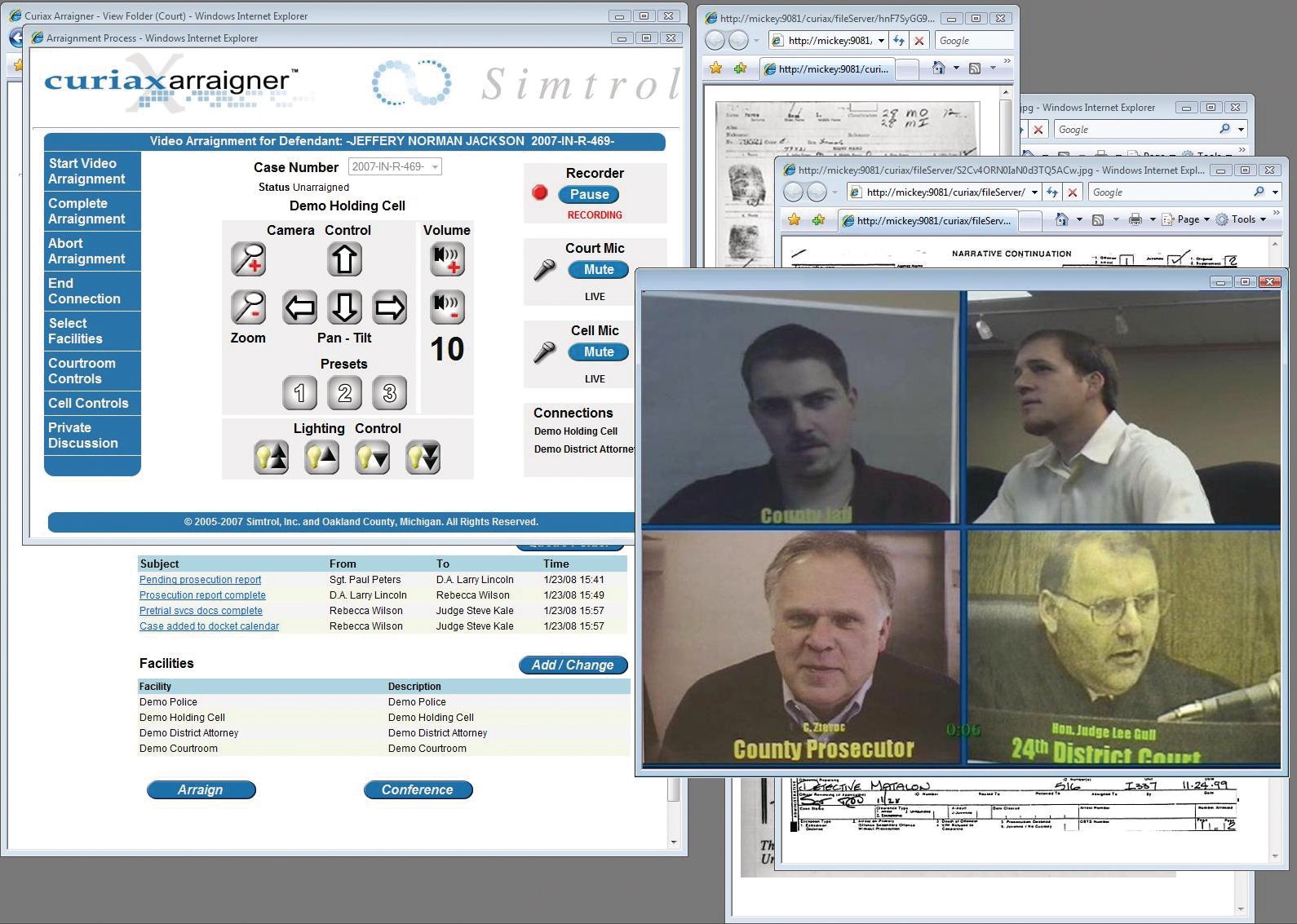The height and width of the screenshot is (924, 1297).
Task: Select camera preset 2
Action: click(x=344, y=393)
